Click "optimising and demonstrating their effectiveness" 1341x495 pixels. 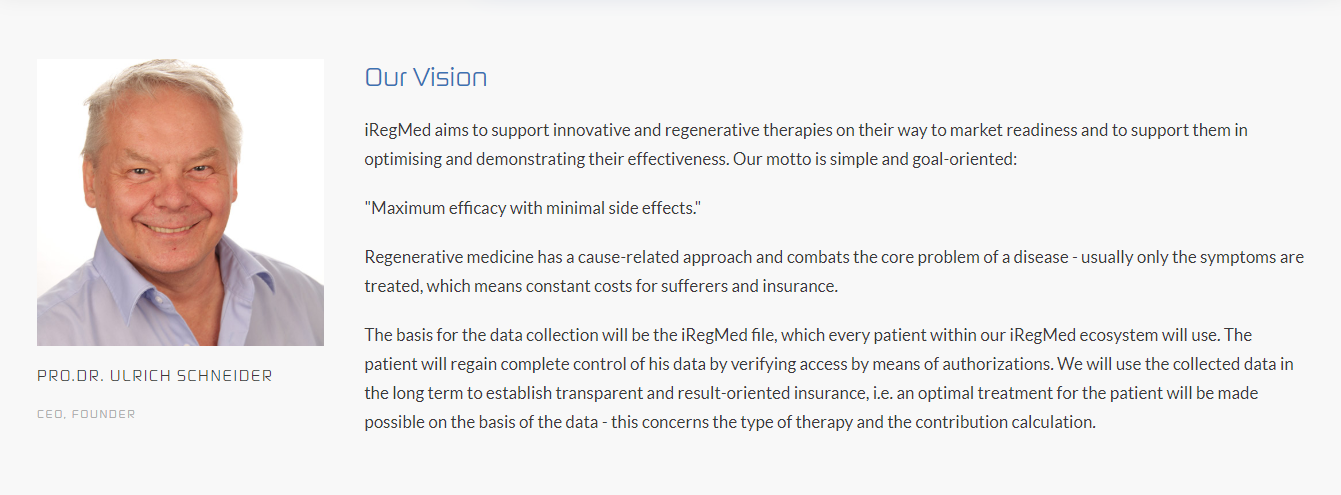coord(546,158)
